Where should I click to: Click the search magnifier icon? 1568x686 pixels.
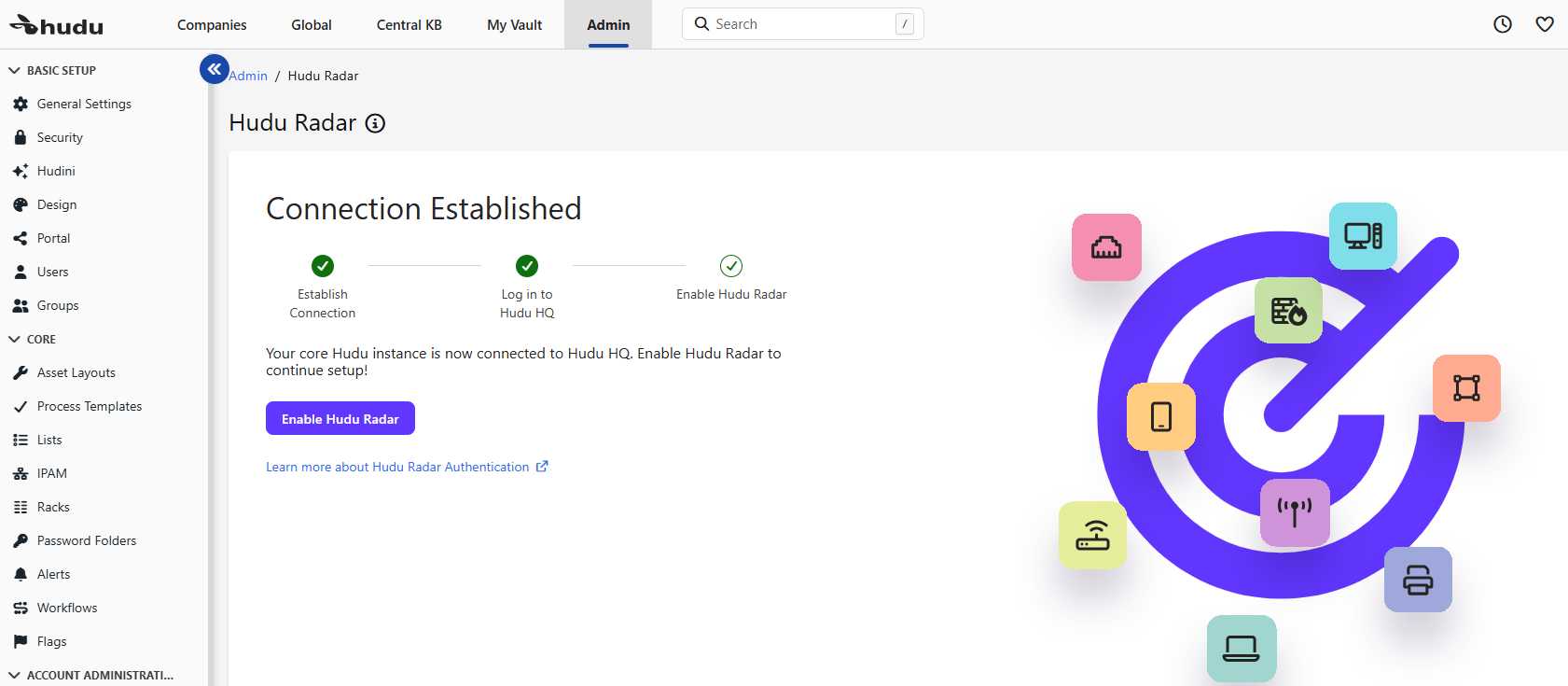pos(702,24)
